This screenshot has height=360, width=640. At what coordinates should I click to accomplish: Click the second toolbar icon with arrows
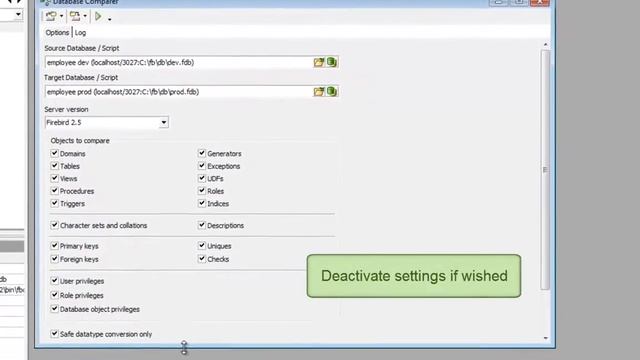75,16
